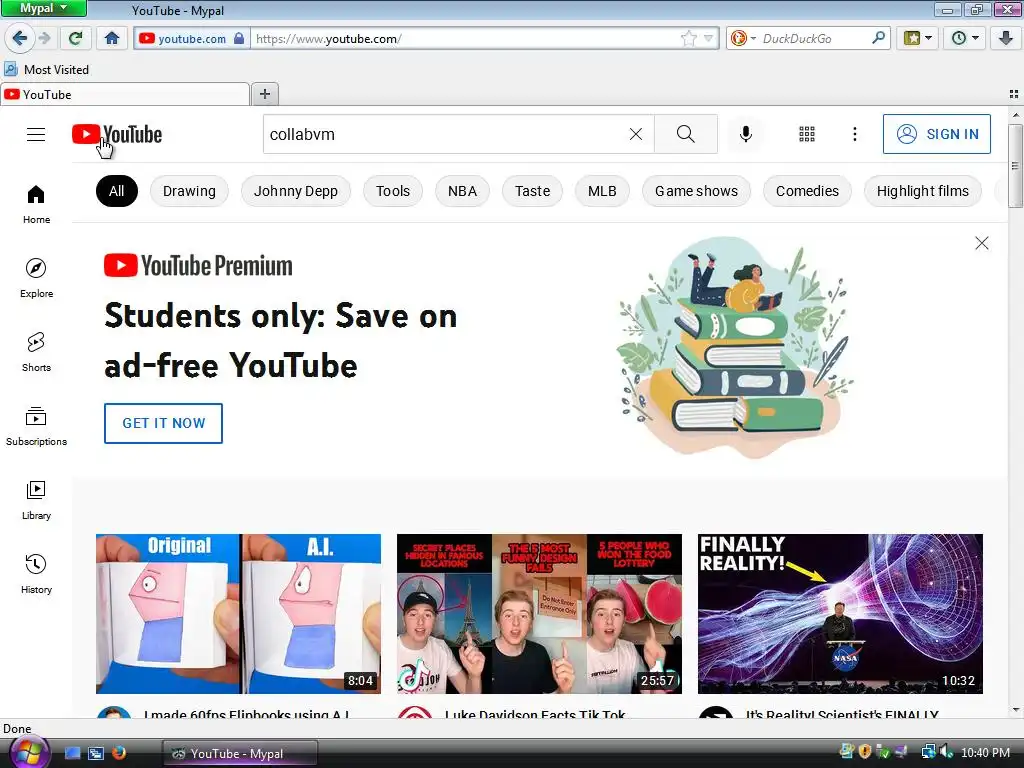
Task: Select the Game shows filter chip
Action: 696,191
